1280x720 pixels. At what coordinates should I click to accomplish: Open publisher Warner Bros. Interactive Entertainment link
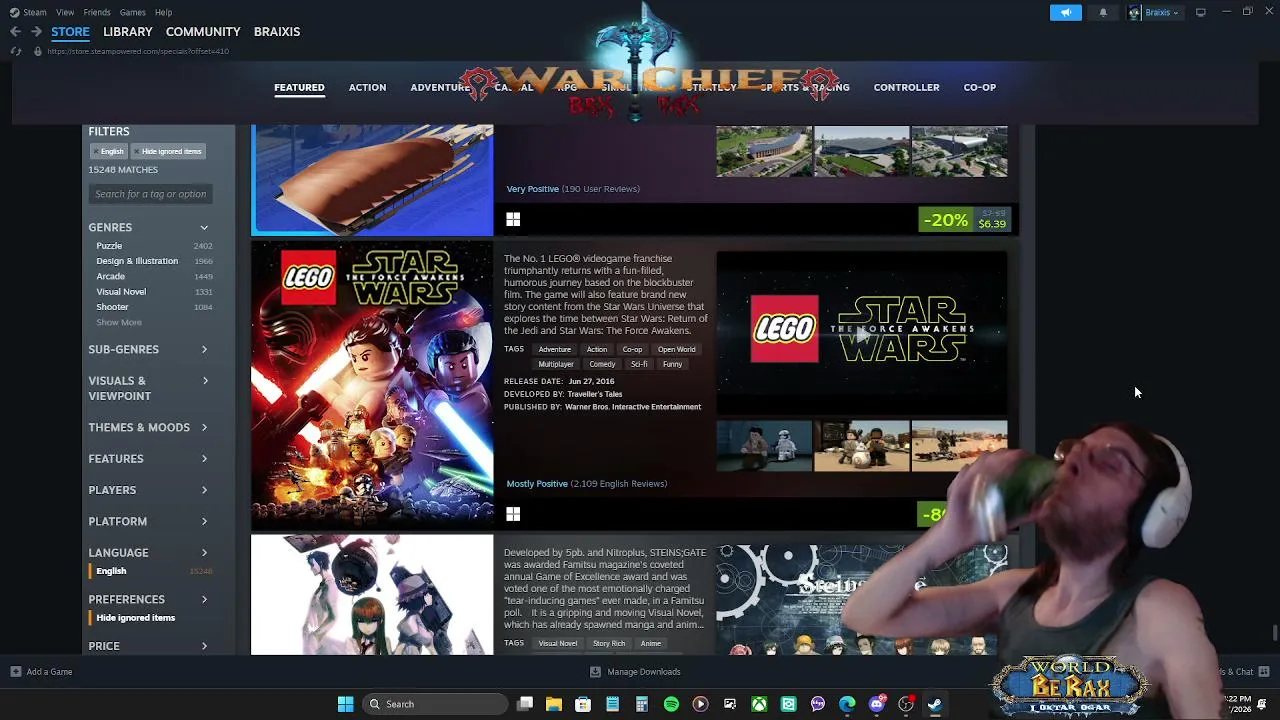633,407
